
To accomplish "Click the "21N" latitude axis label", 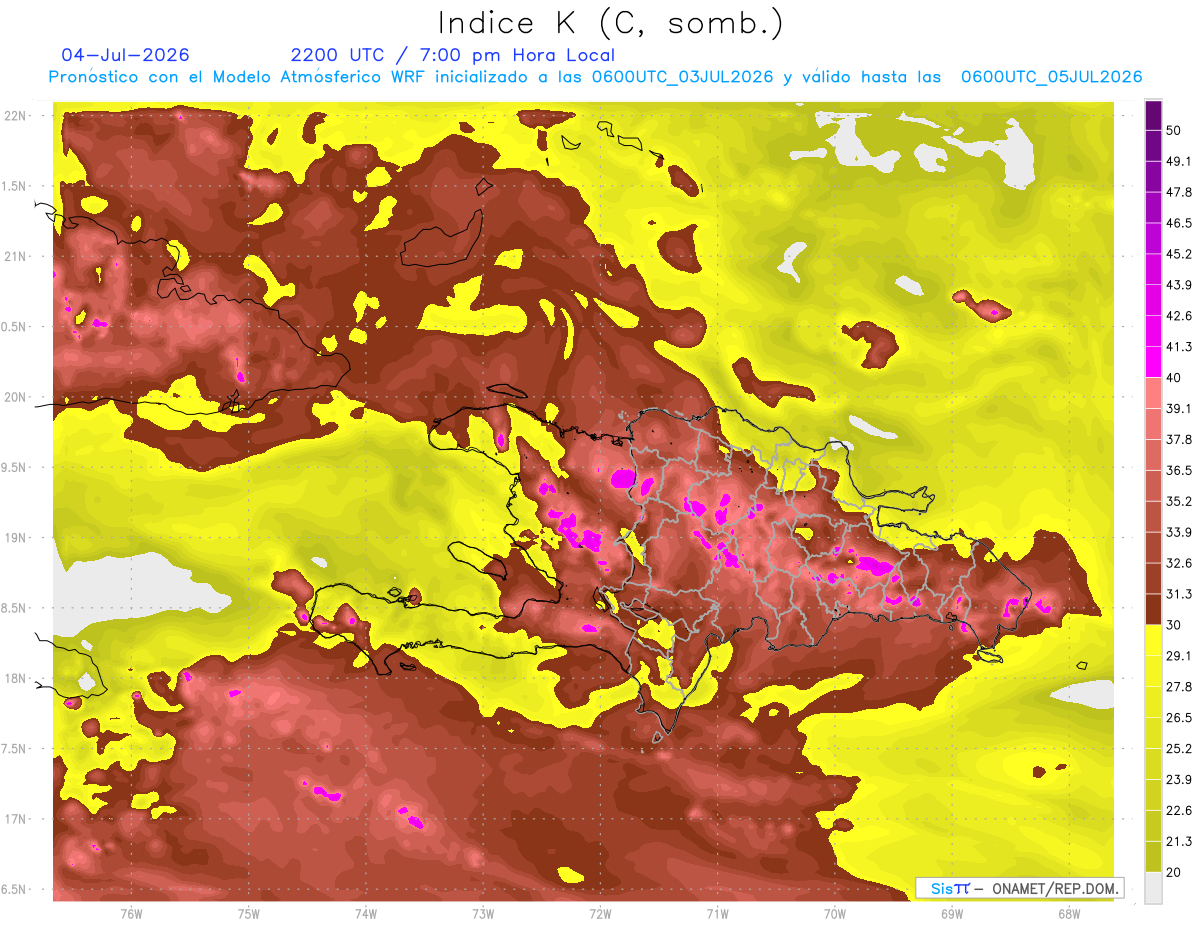I will pyautogui.click(x=16, y=257).
